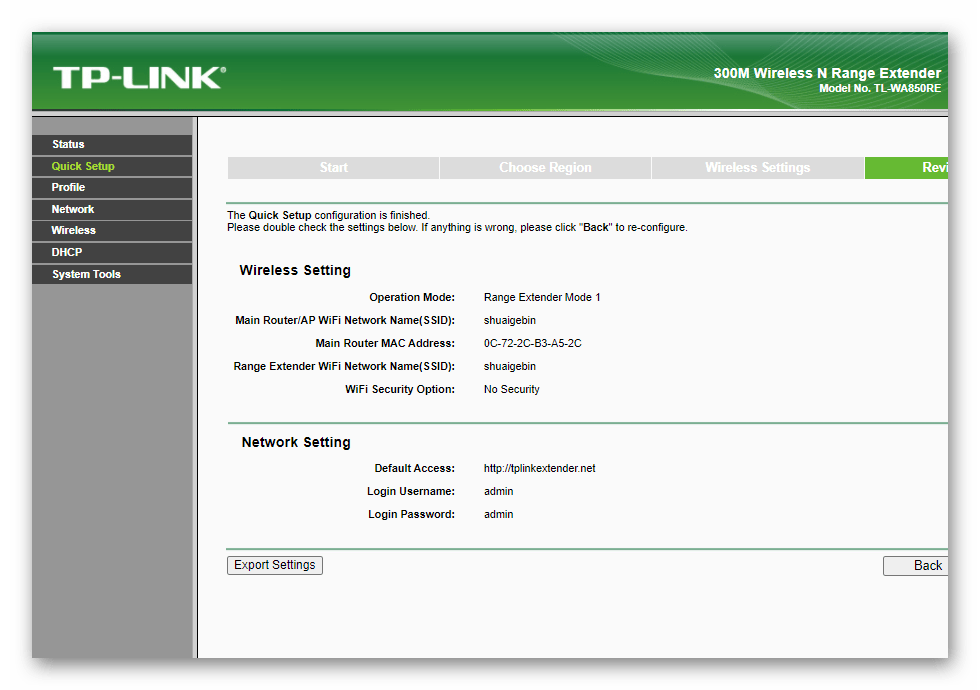Image resolution: width=980 pixels, height=690 pixels.
Task: Expand System Tools in the sidebar
Action: tap(86, 274)
